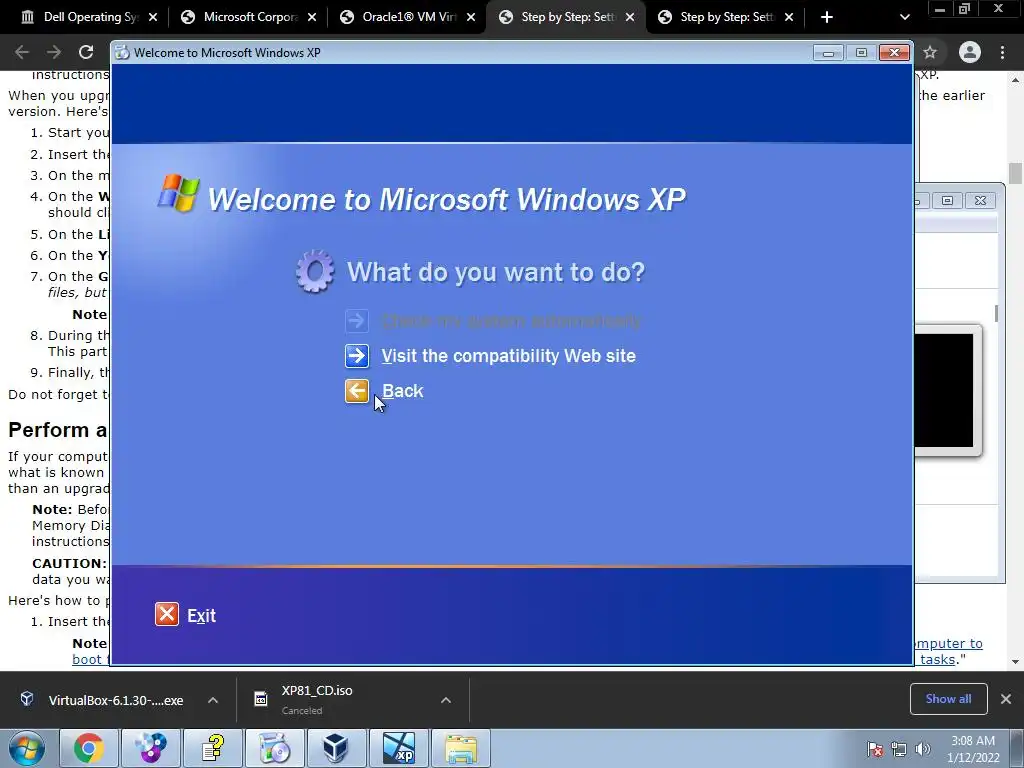
Task: Close the downloads bar
Action: [1006, 699]
